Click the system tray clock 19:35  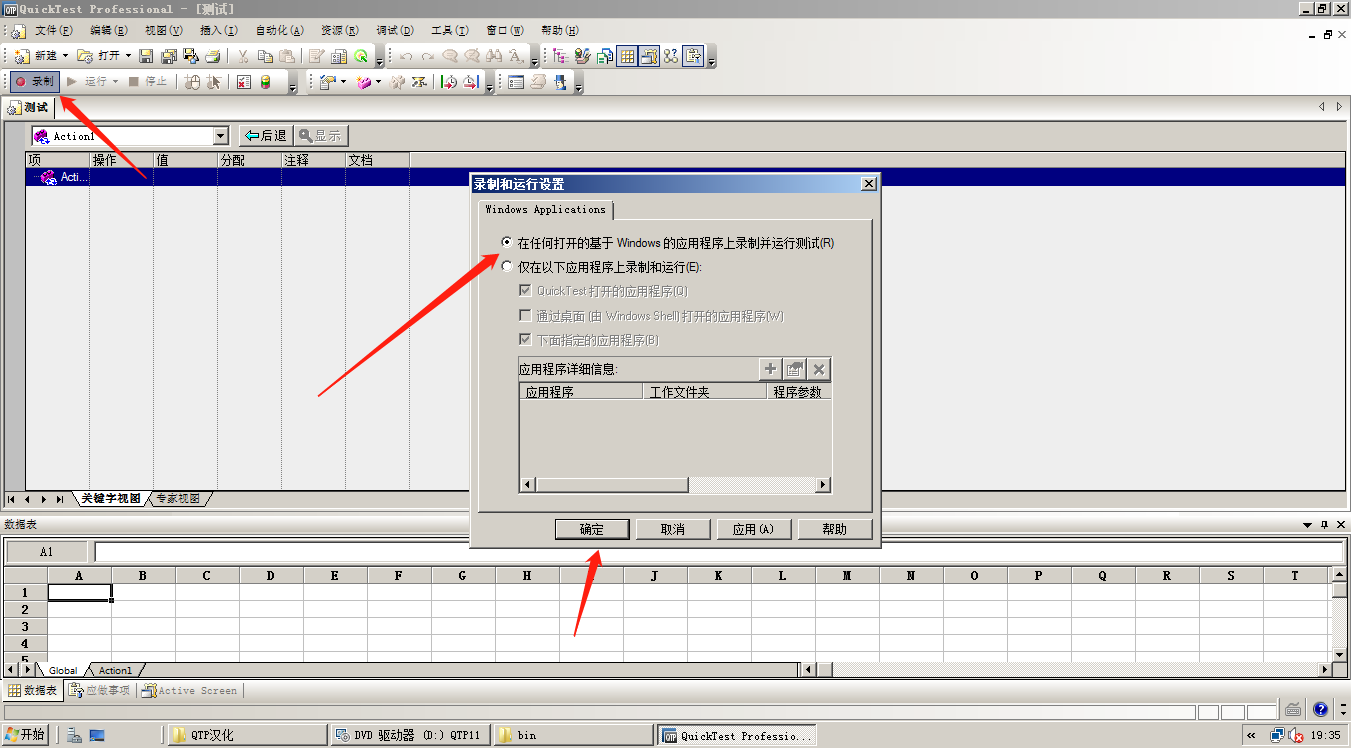(x=1325, y=735)
